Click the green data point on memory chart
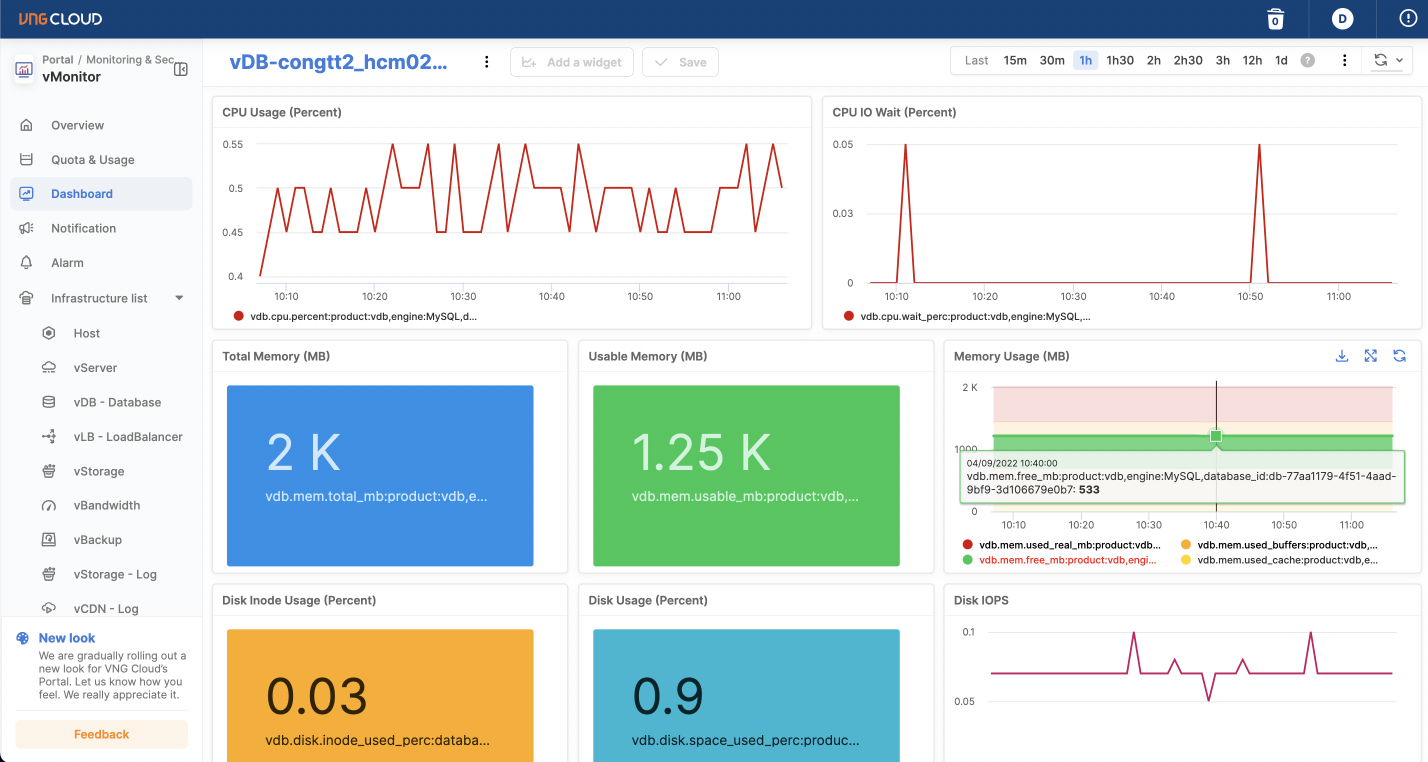This screenshot has height=762, width=1428. (1216, 436)
